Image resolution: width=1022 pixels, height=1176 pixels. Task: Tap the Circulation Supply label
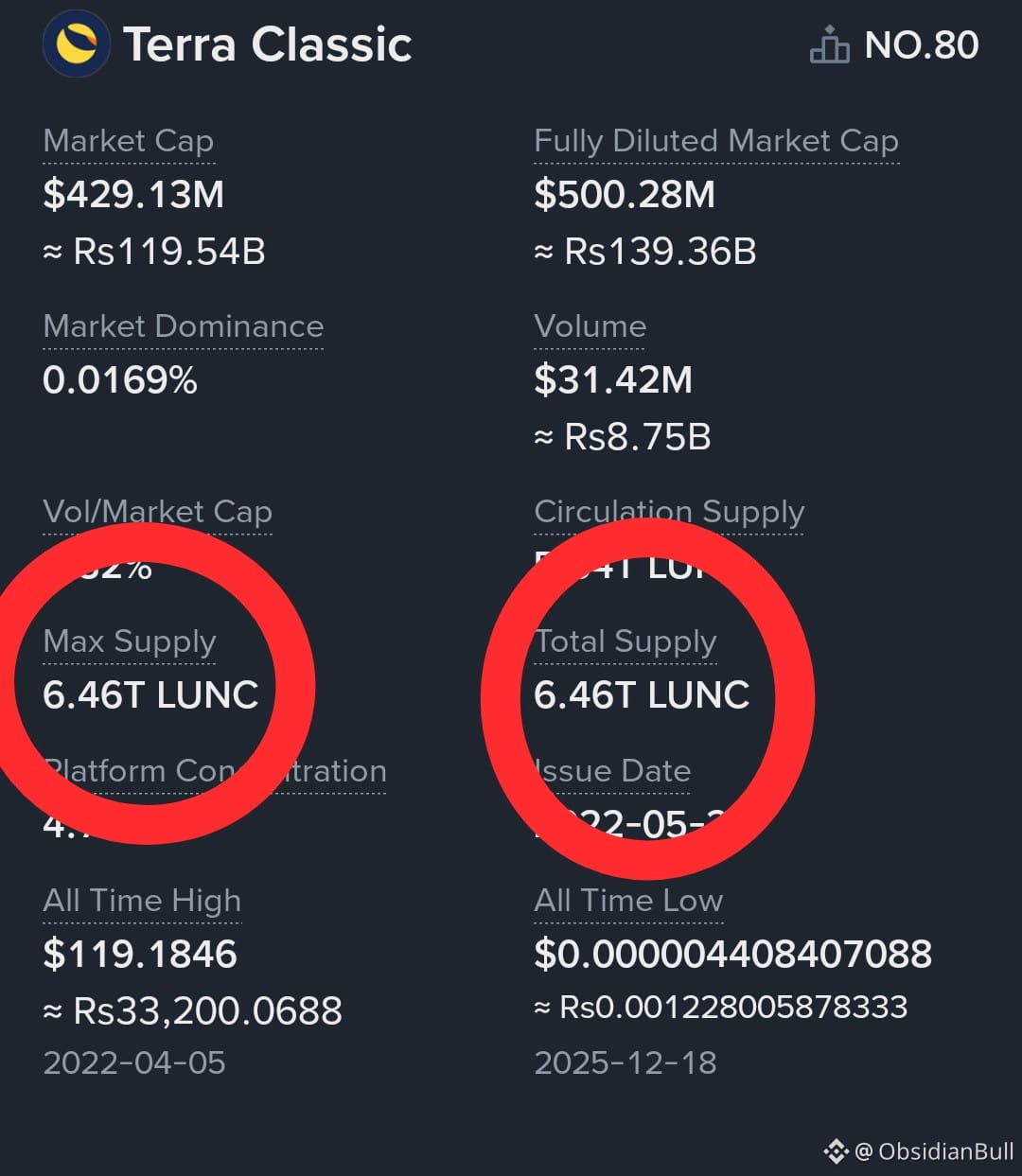[x=669, y=512]
